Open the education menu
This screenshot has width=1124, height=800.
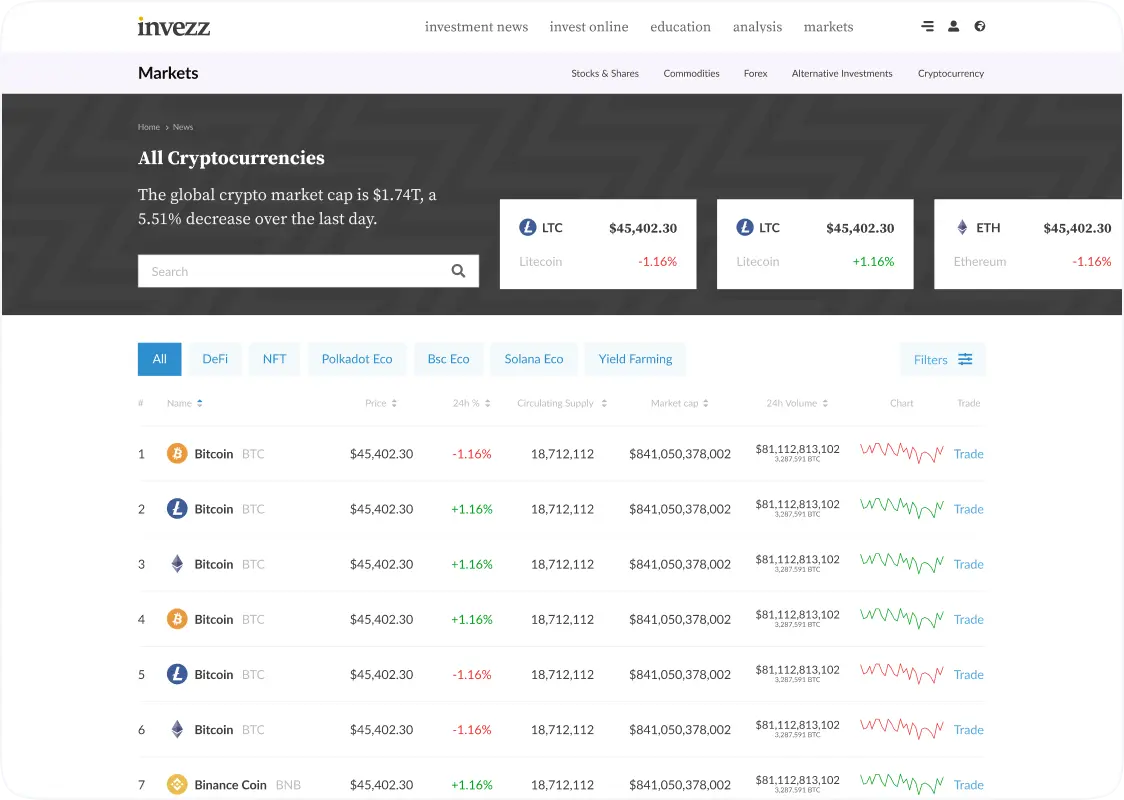(680, 27)
